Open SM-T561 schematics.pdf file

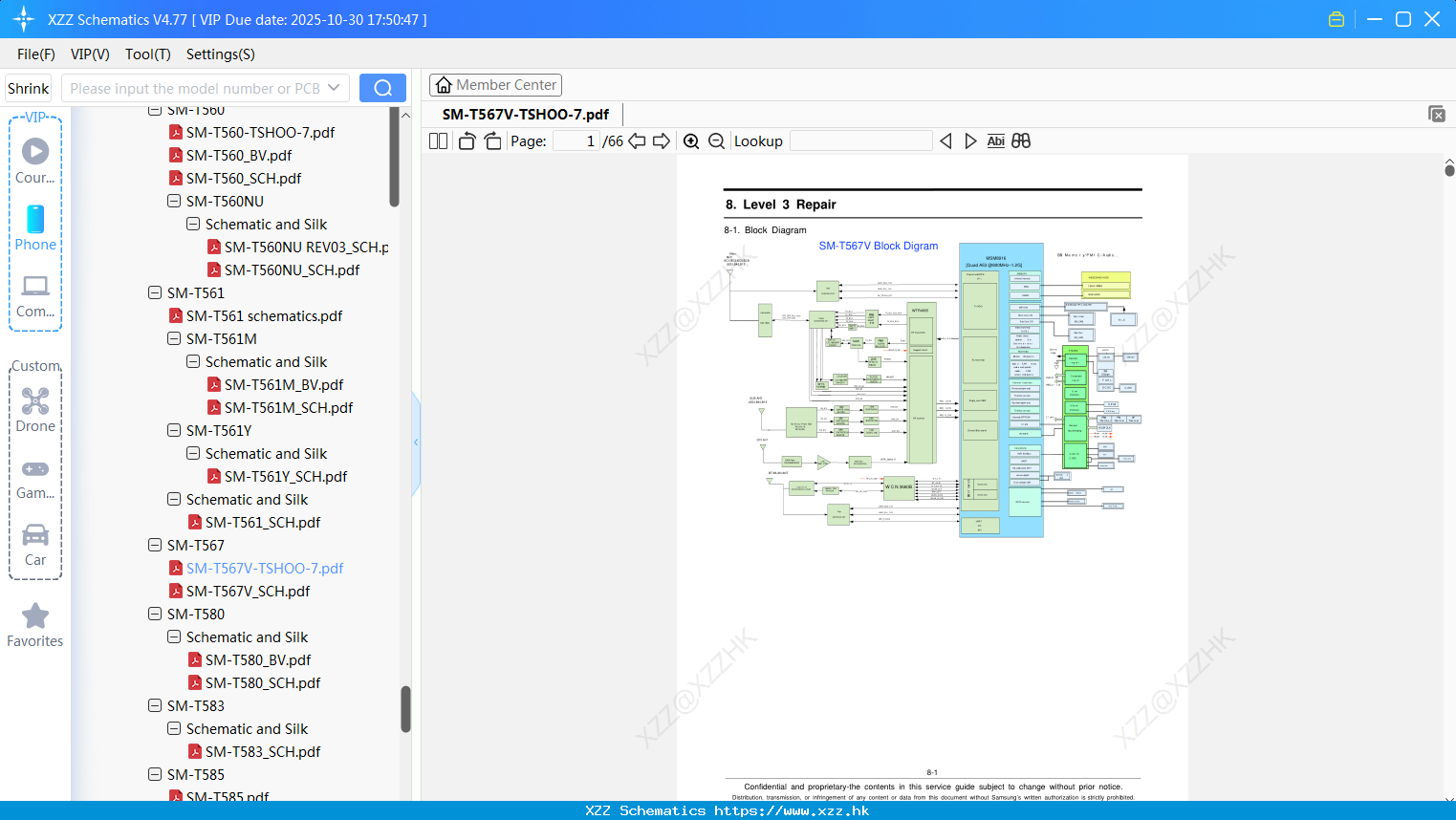point(264,315)
